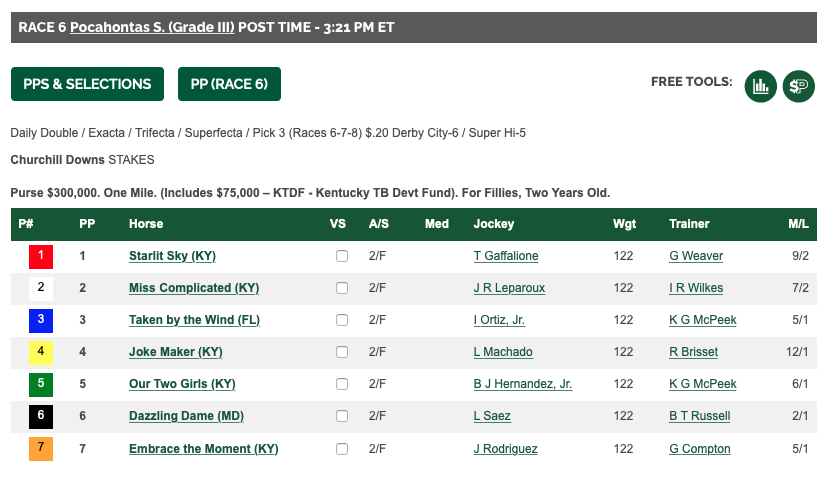The image size is (830, 477).
Task: View horse Miss Complicated (KY)
Action: coord(194,288)
